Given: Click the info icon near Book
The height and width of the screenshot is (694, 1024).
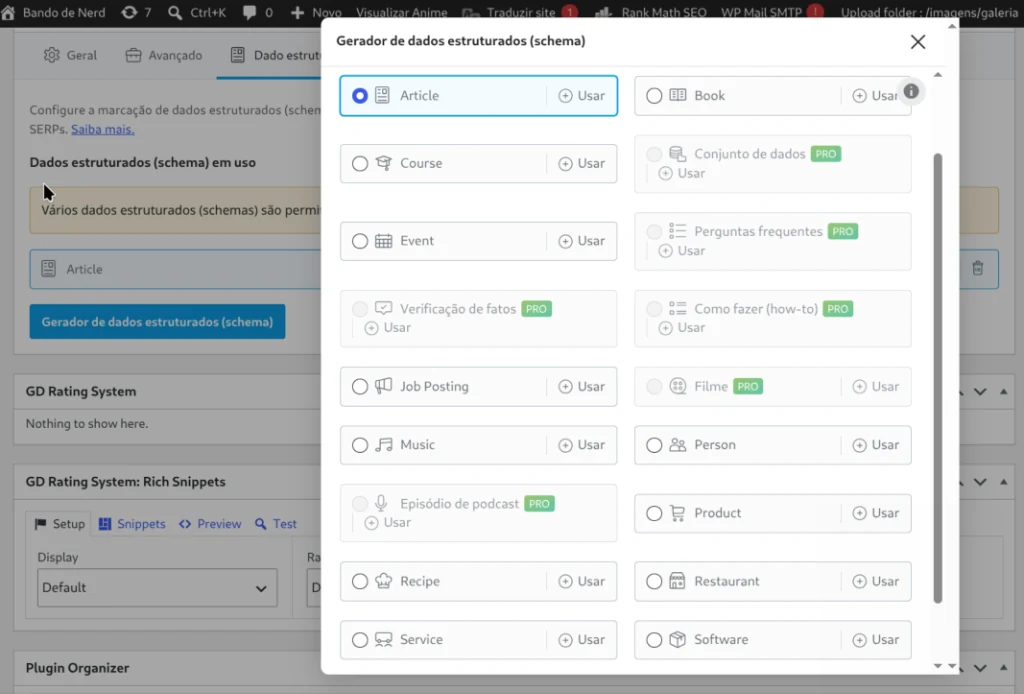Looking at the screenshot, I should pyautogui.click(x=911, y=91).
